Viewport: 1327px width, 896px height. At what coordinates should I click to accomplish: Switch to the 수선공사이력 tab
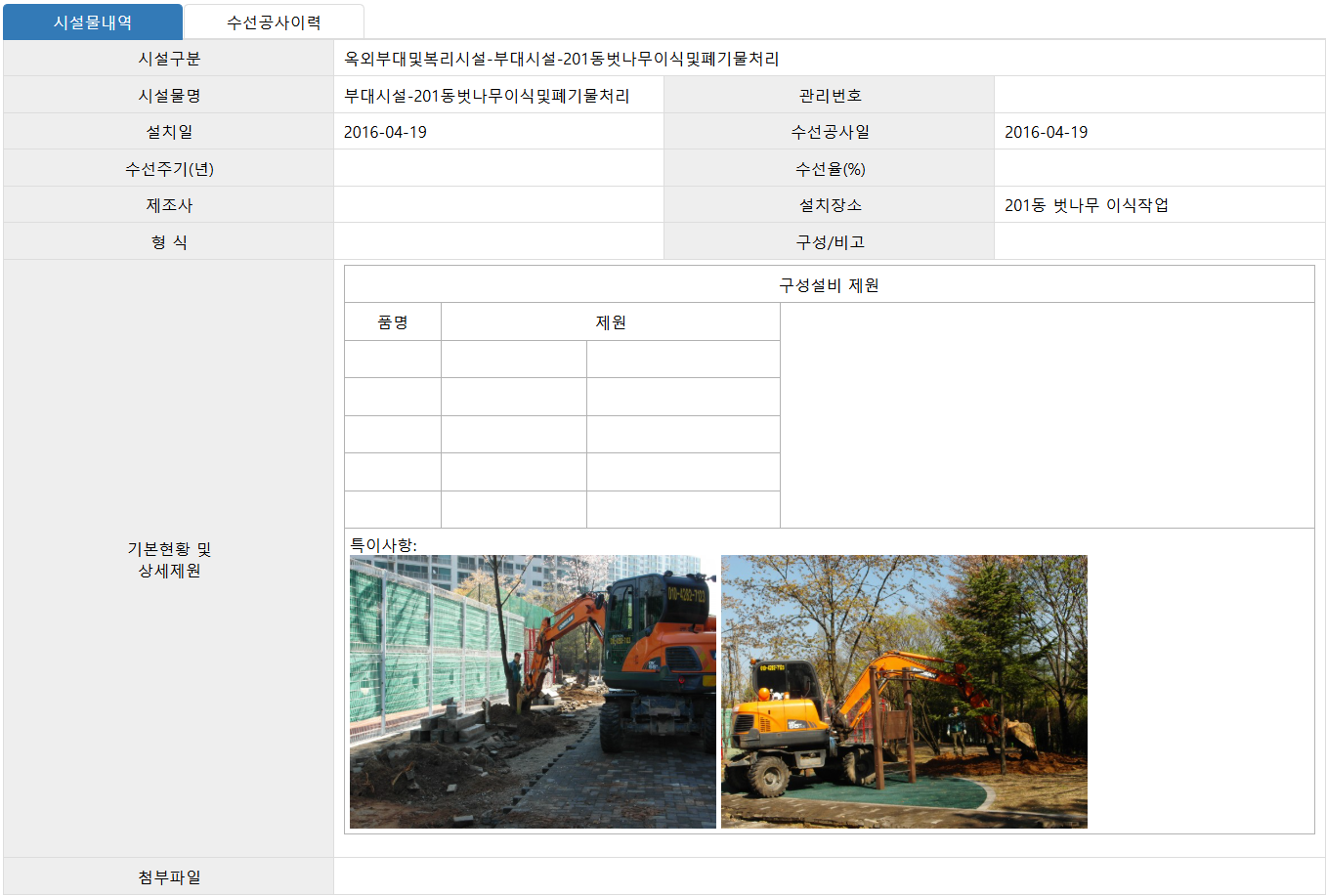coord(274,22)
